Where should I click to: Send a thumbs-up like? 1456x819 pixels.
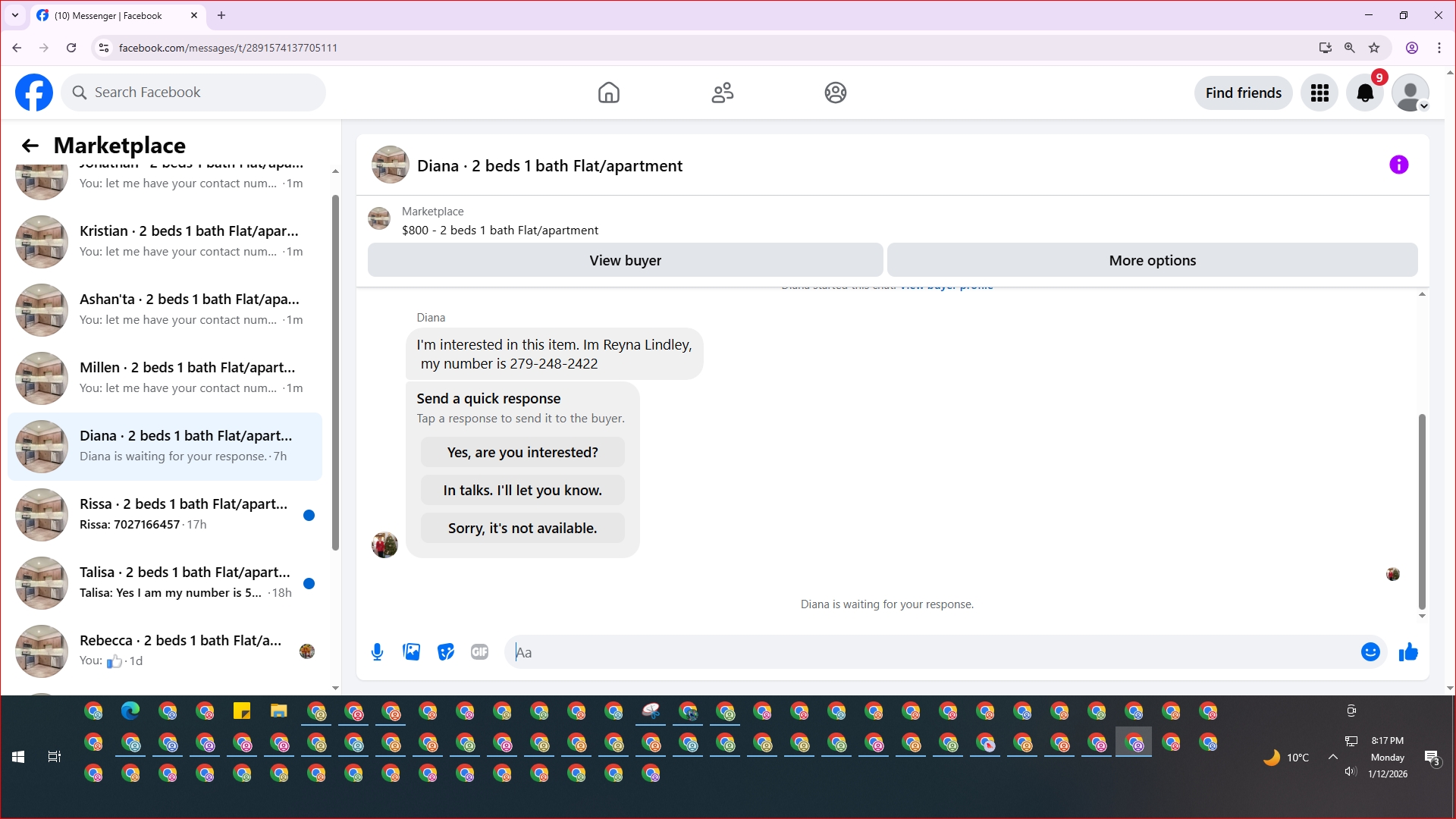tap(1408, 652)
